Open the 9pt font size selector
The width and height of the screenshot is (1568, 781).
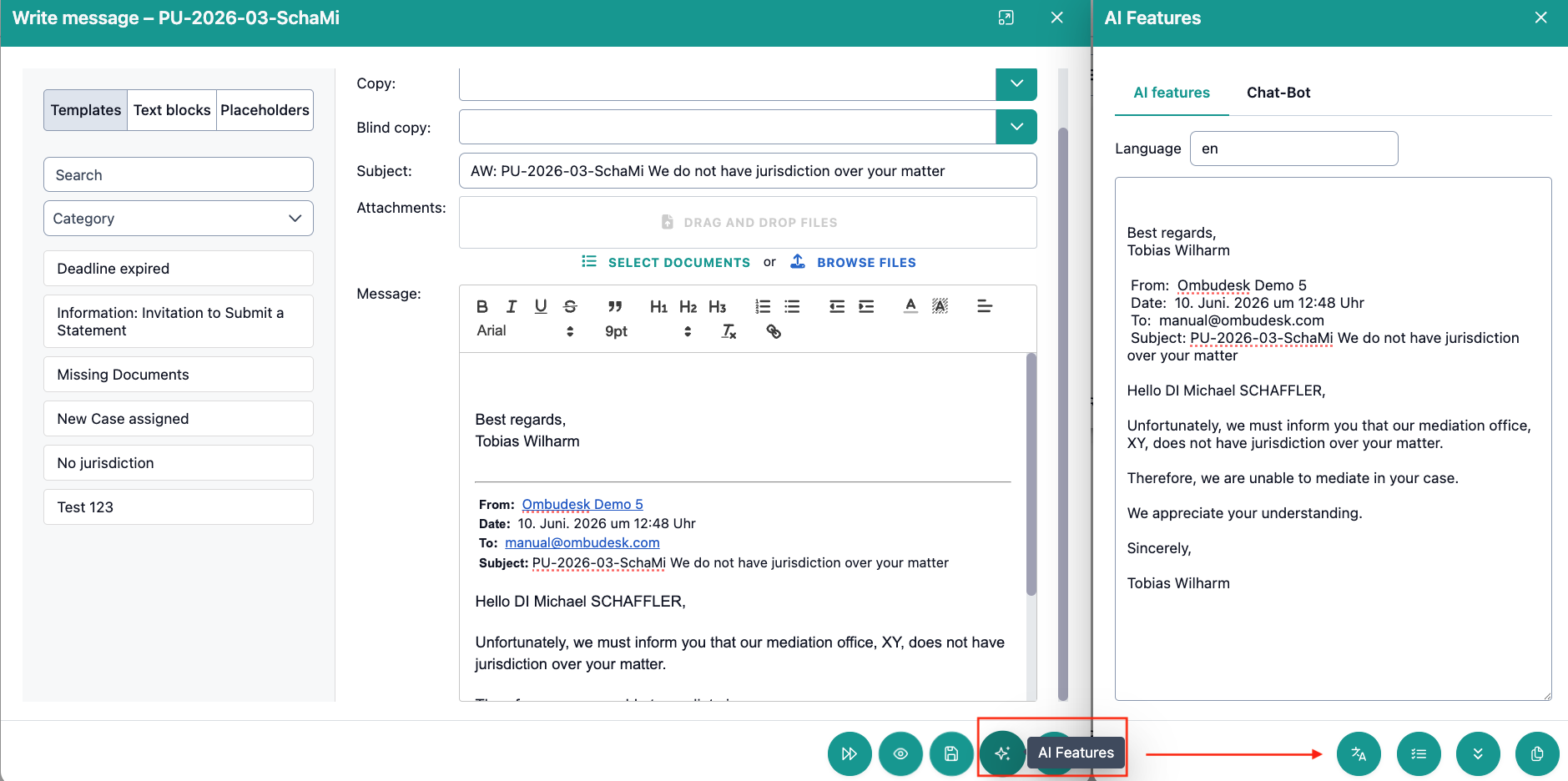tap(648, 331)
